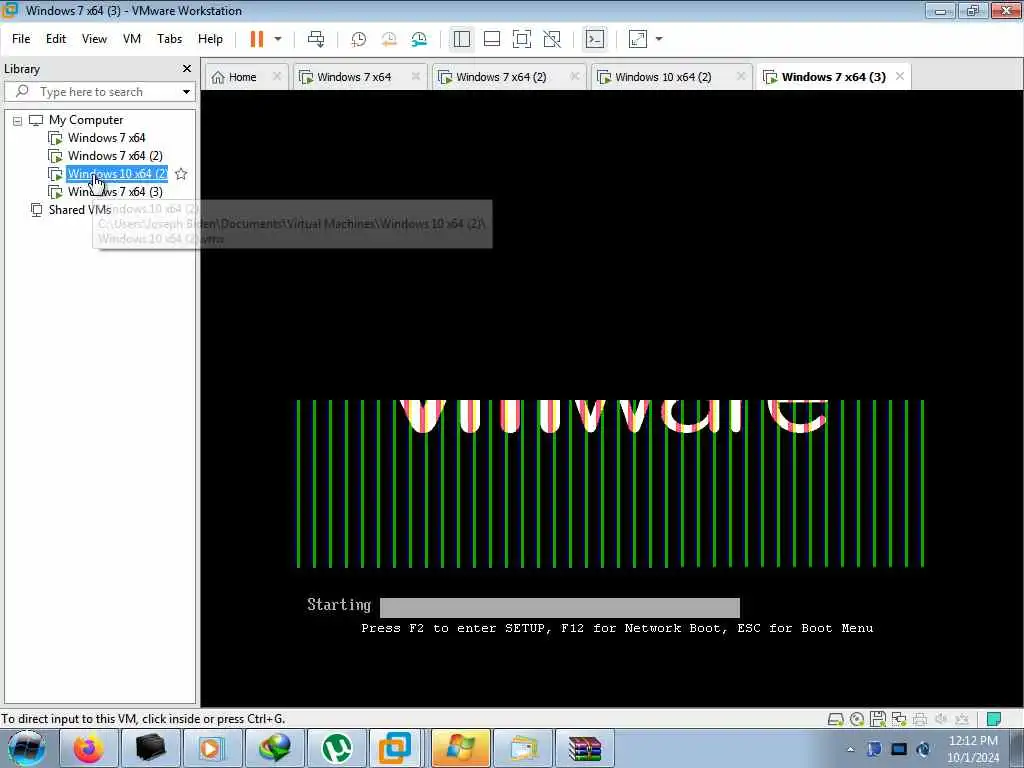
Task: Close the Library panel
Action: tap(187, 69)
